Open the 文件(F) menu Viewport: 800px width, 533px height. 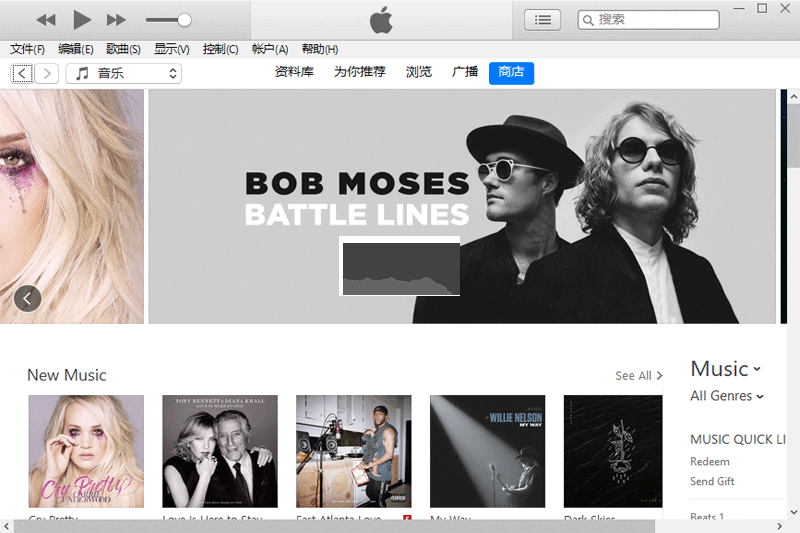click(27, 49)
